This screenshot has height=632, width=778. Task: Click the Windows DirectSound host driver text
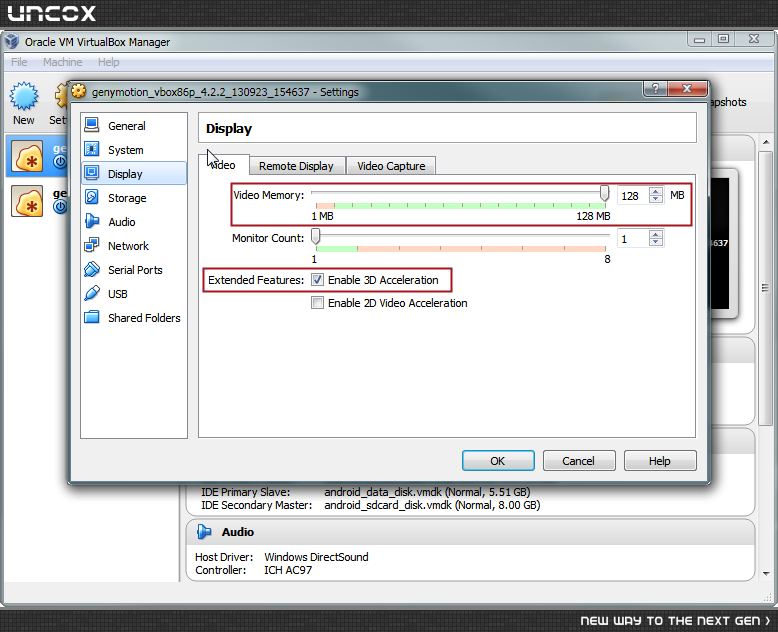(316, 557)
